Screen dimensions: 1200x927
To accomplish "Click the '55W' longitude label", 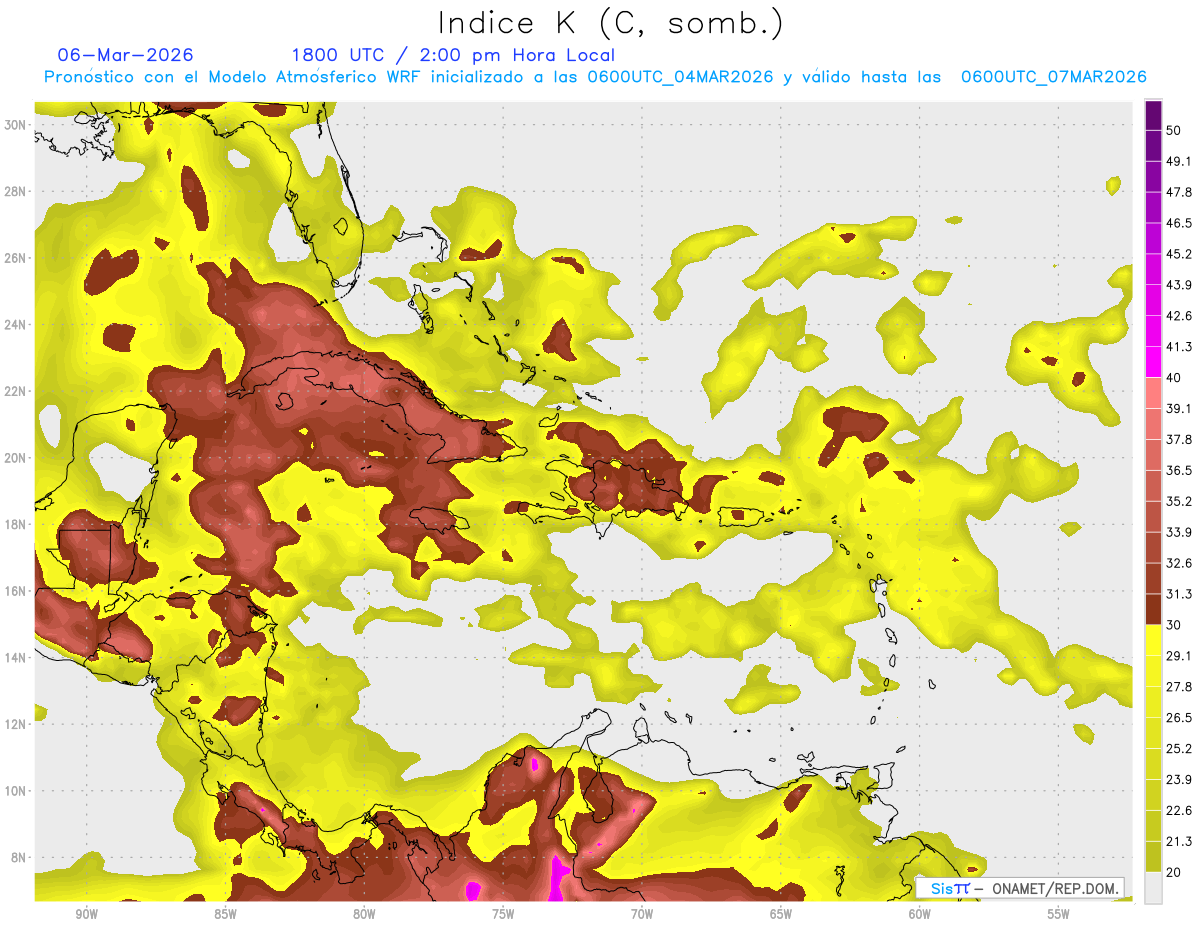I will pyautogui.click(x=1059, y=914).
